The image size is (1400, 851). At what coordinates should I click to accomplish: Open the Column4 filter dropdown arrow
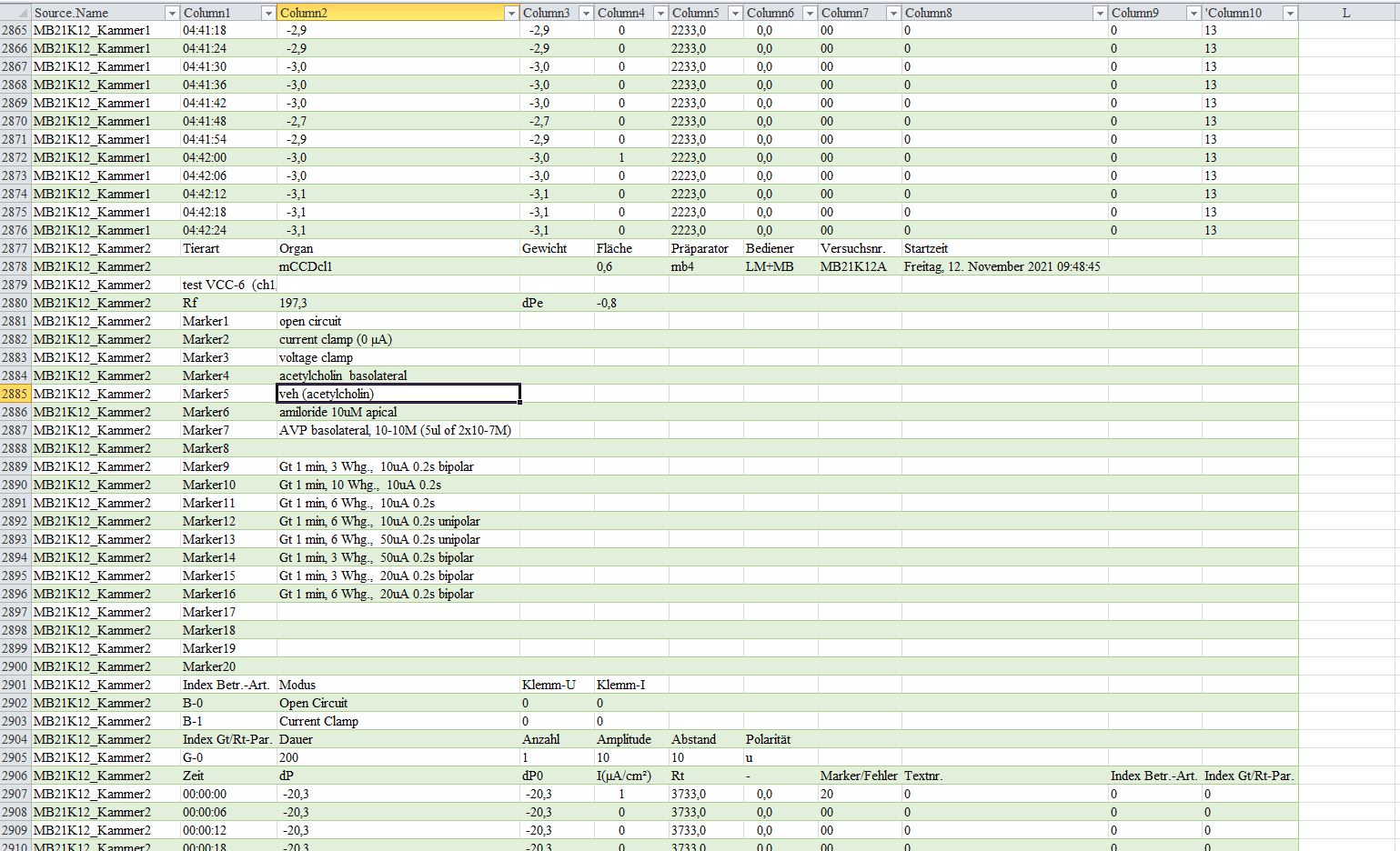tap(660, 13)
